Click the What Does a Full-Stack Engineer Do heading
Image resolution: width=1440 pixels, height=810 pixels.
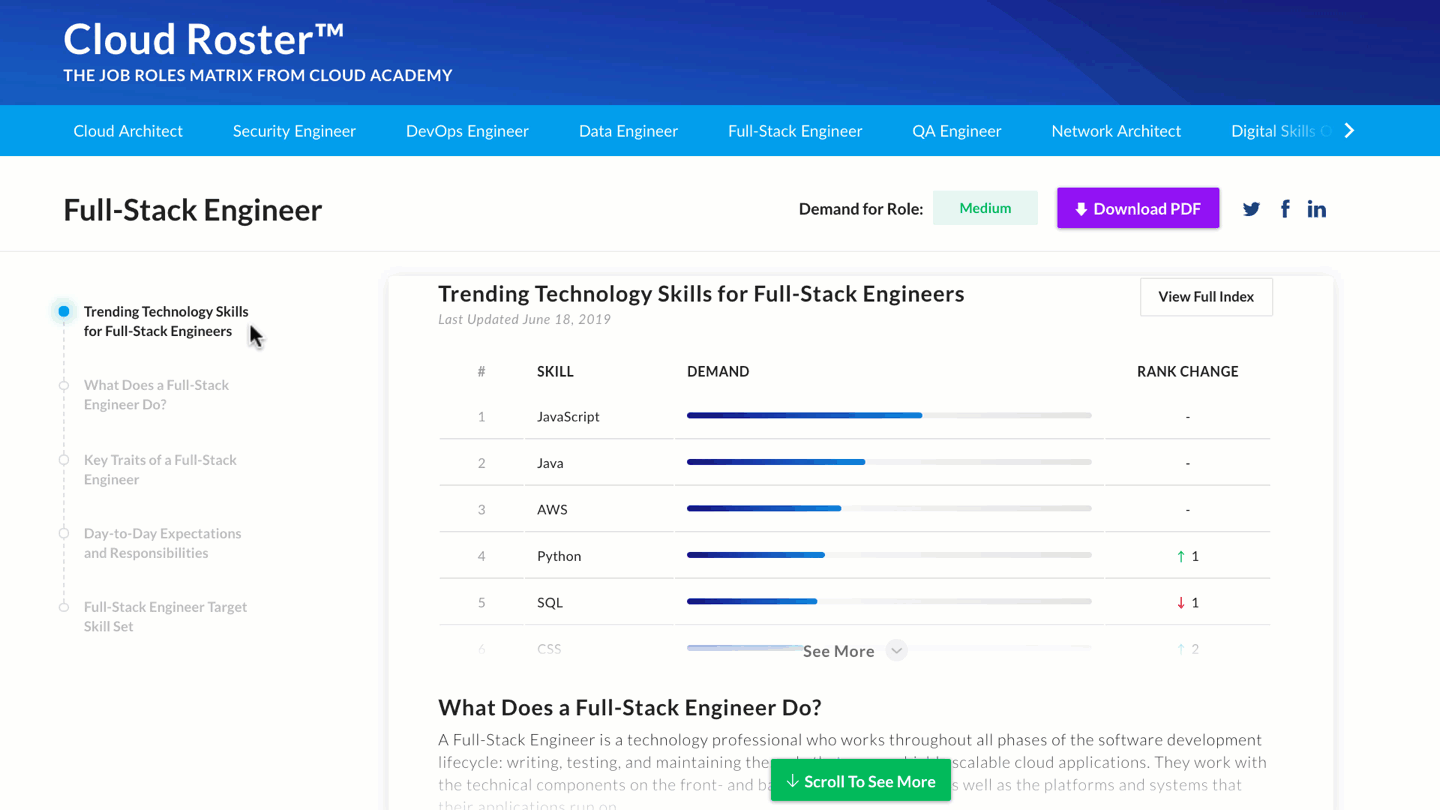tap(630, 707)
